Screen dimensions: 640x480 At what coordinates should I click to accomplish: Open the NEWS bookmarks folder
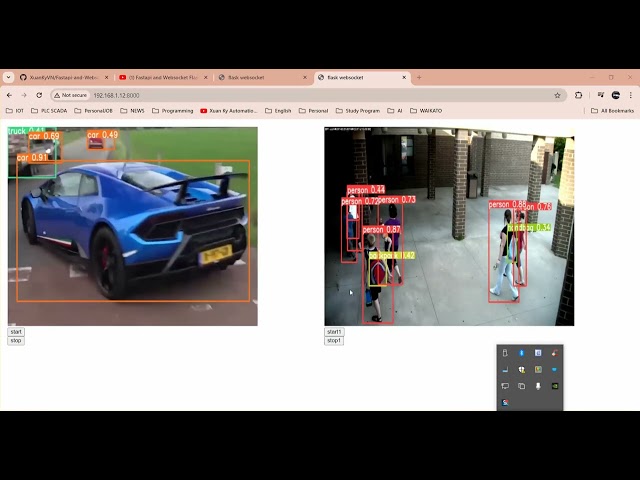[x=132, y=111]
